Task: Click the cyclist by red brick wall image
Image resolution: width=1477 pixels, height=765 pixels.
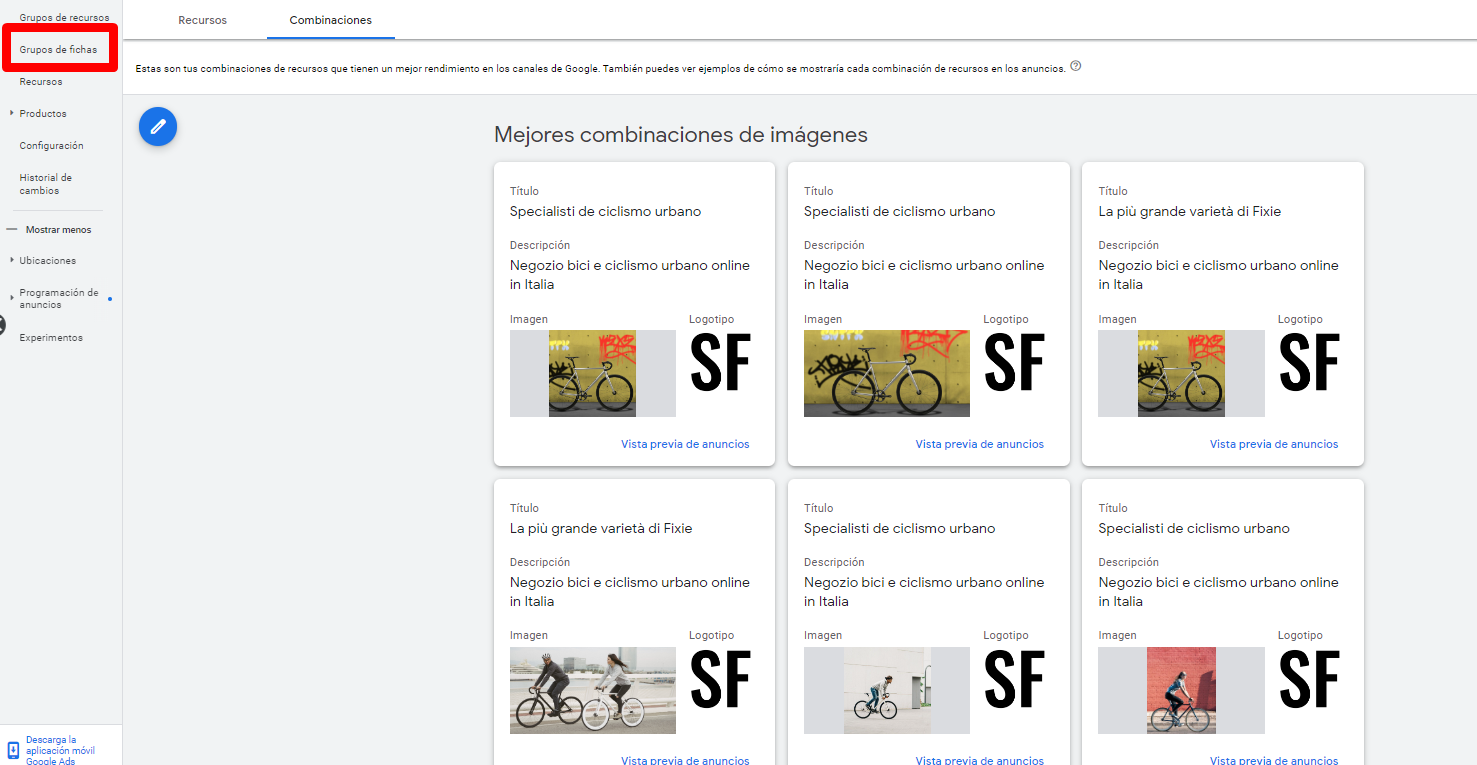Action: tap(1181, 690)
